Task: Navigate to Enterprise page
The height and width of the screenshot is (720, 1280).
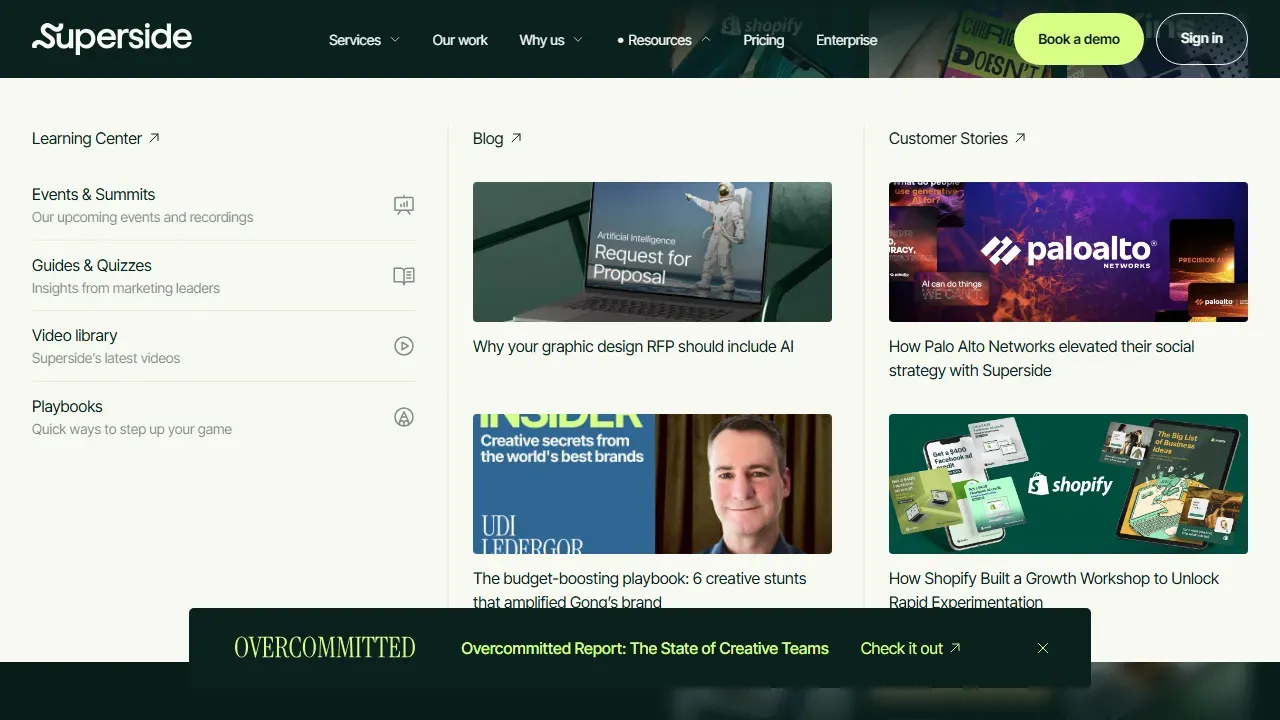Action: coord(846,40)
